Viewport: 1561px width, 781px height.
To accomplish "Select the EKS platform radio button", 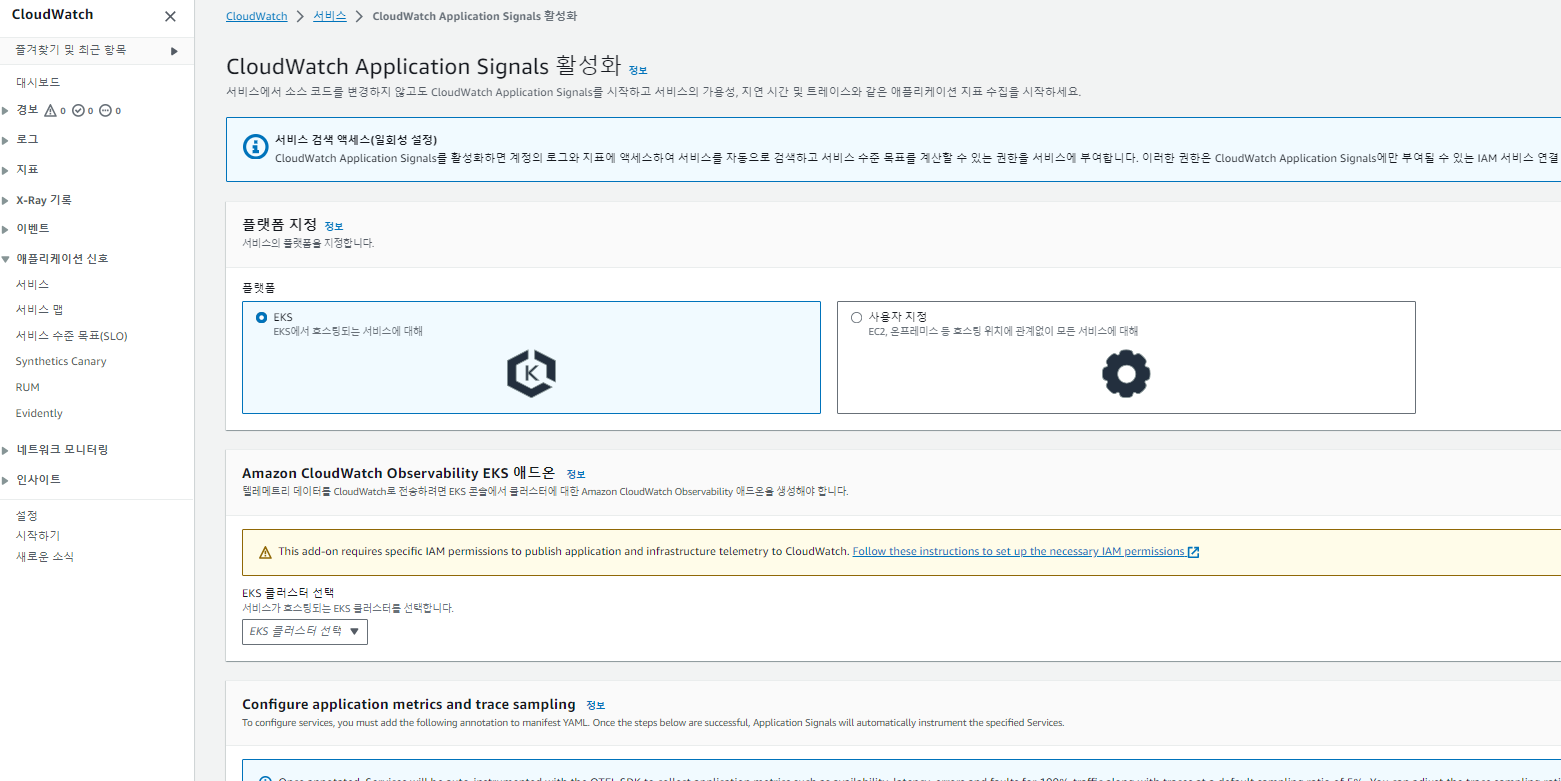I will pyautogui.click(x=262, y=318).
